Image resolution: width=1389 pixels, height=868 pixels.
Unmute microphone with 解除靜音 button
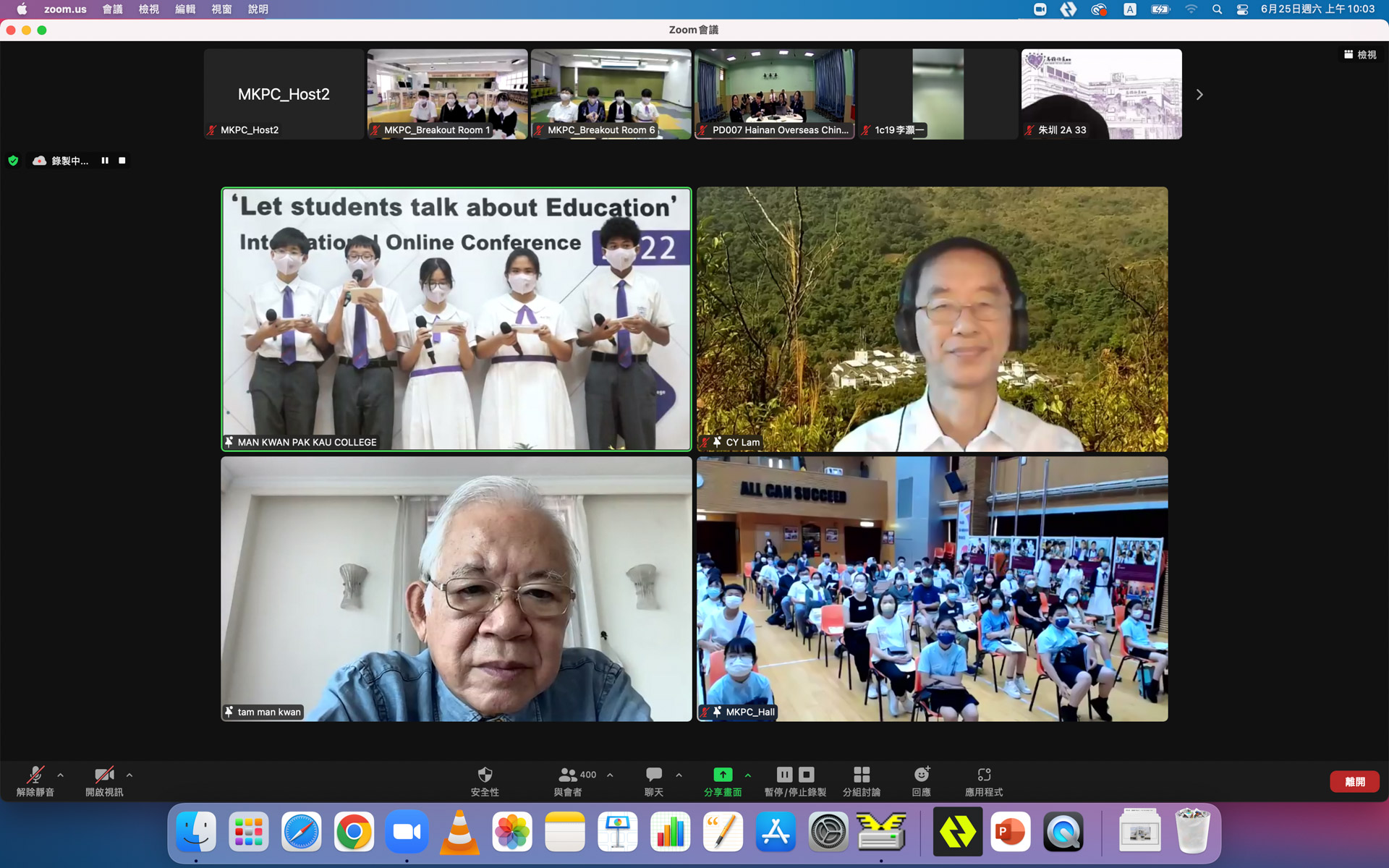[x=35, y=781]
